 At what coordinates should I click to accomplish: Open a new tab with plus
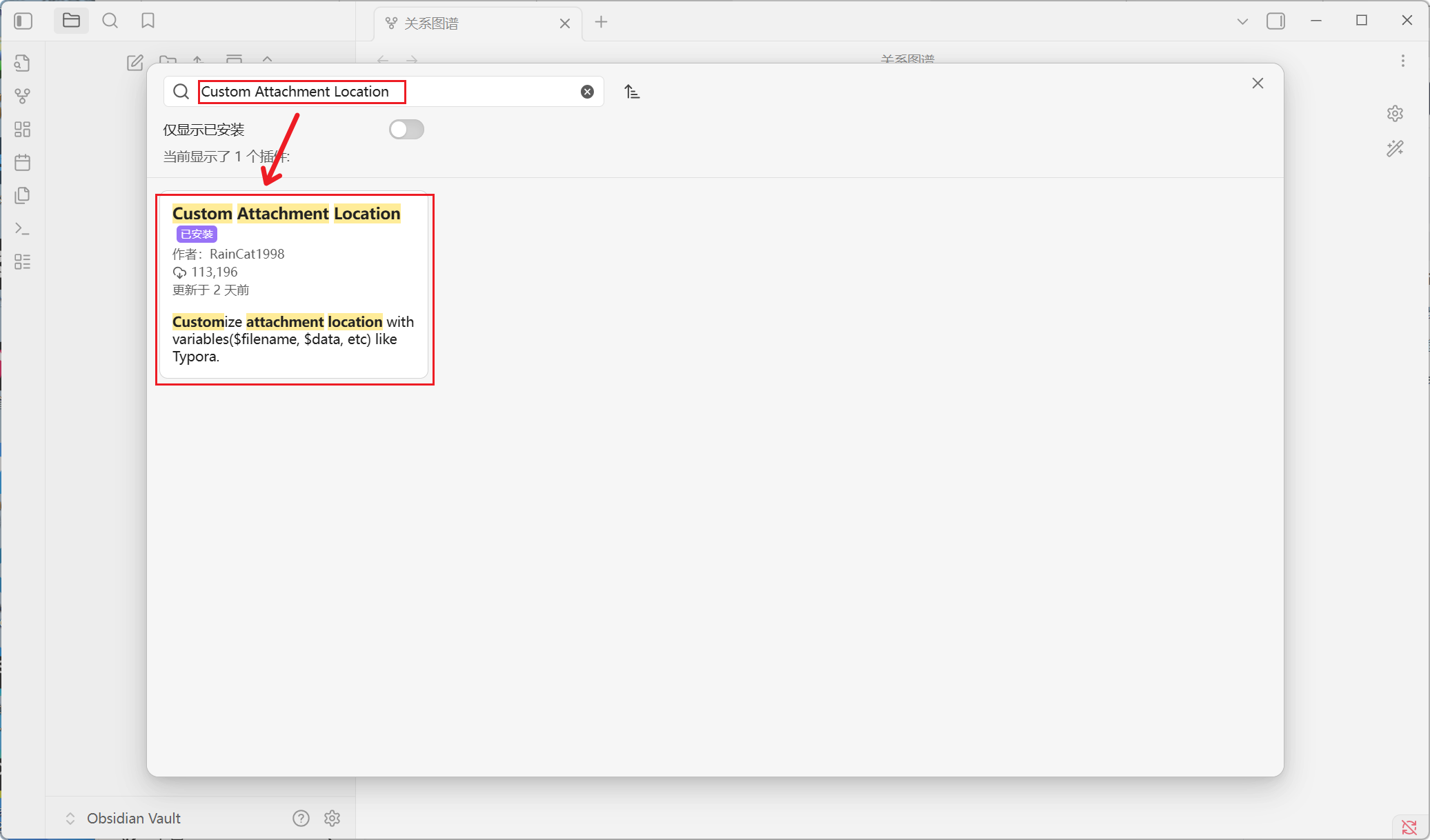(x=601, y=22)
